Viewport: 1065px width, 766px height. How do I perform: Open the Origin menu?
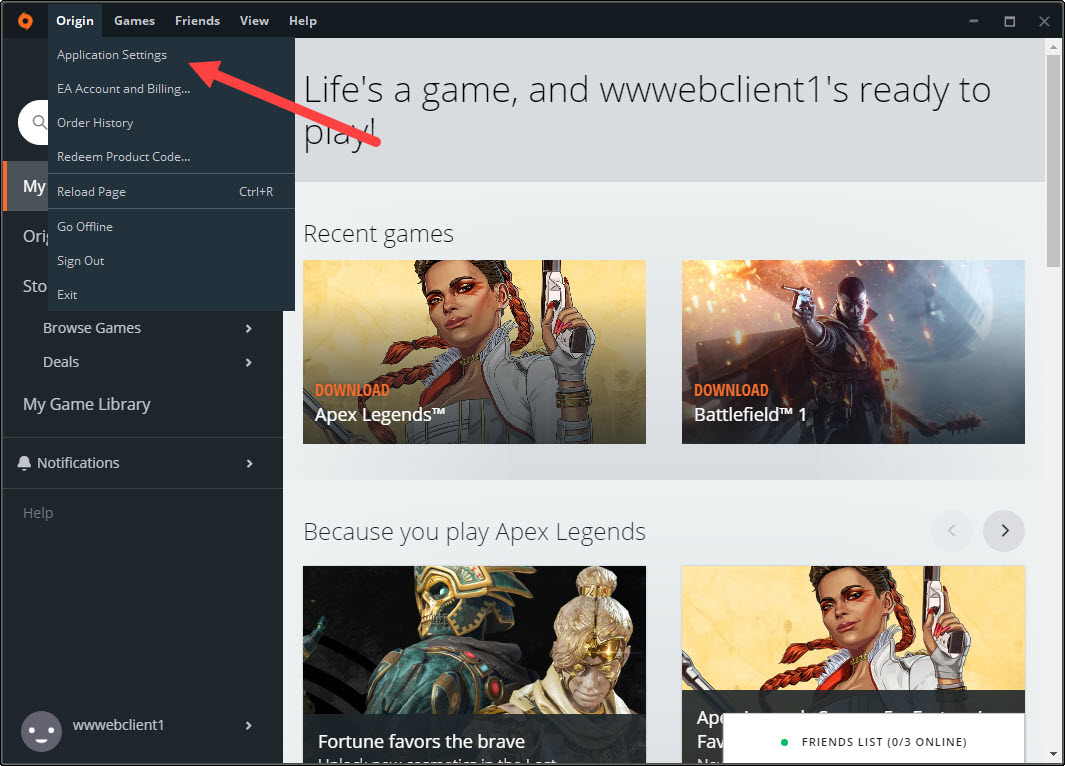(75, 21)
